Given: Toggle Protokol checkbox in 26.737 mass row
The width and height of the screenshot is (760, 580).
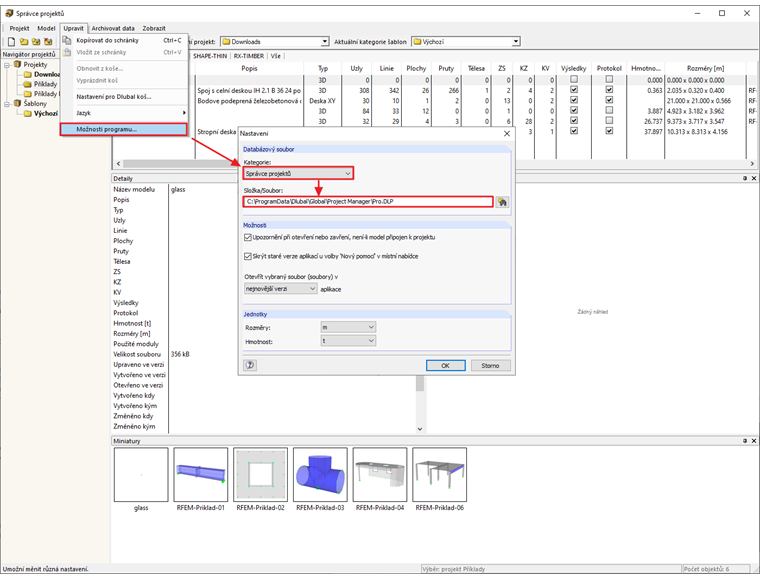Looking at the screenshot, I should click(609, 121).
